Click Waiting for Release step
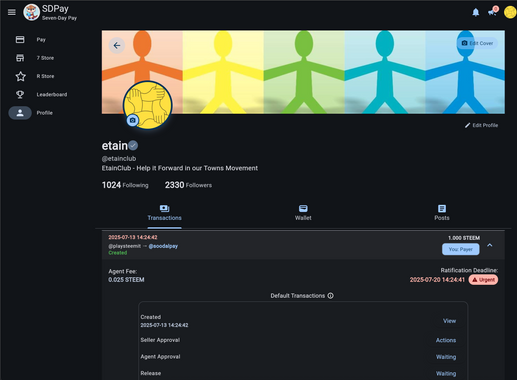Screen dimensions: 517x380 (x=446, y=374)
